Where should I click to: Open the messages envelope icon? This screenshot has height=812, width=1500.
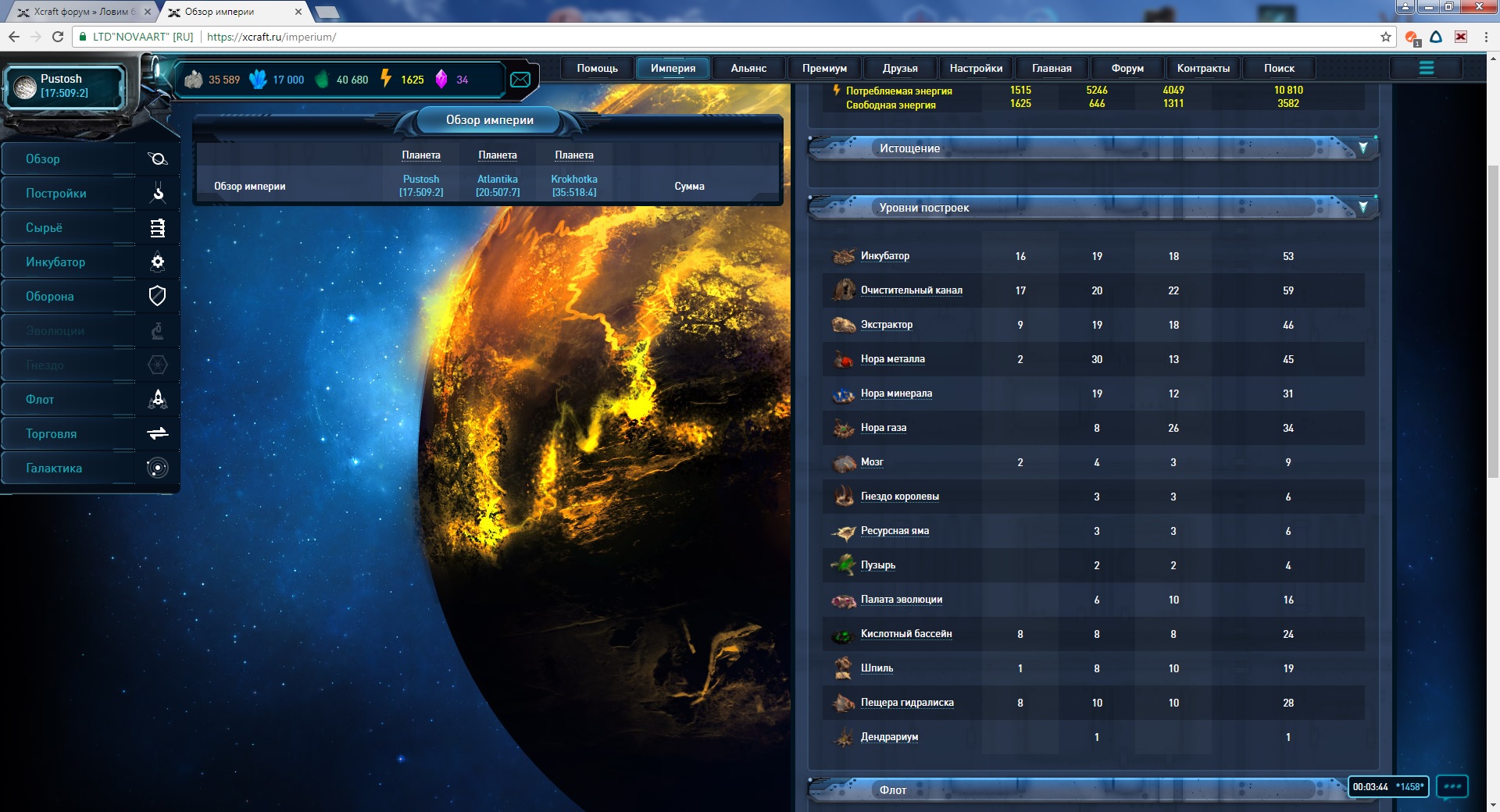point(520,80)
